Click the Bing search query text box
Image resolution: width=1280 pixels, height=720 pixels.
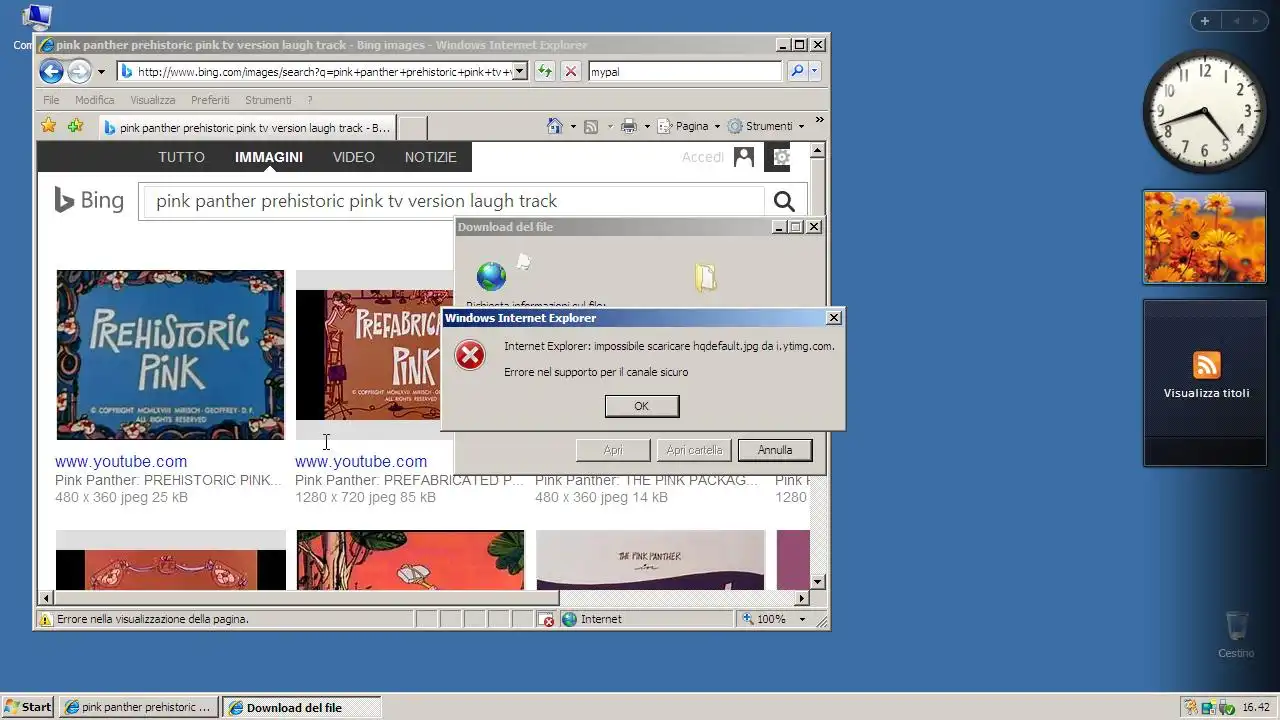455,201
